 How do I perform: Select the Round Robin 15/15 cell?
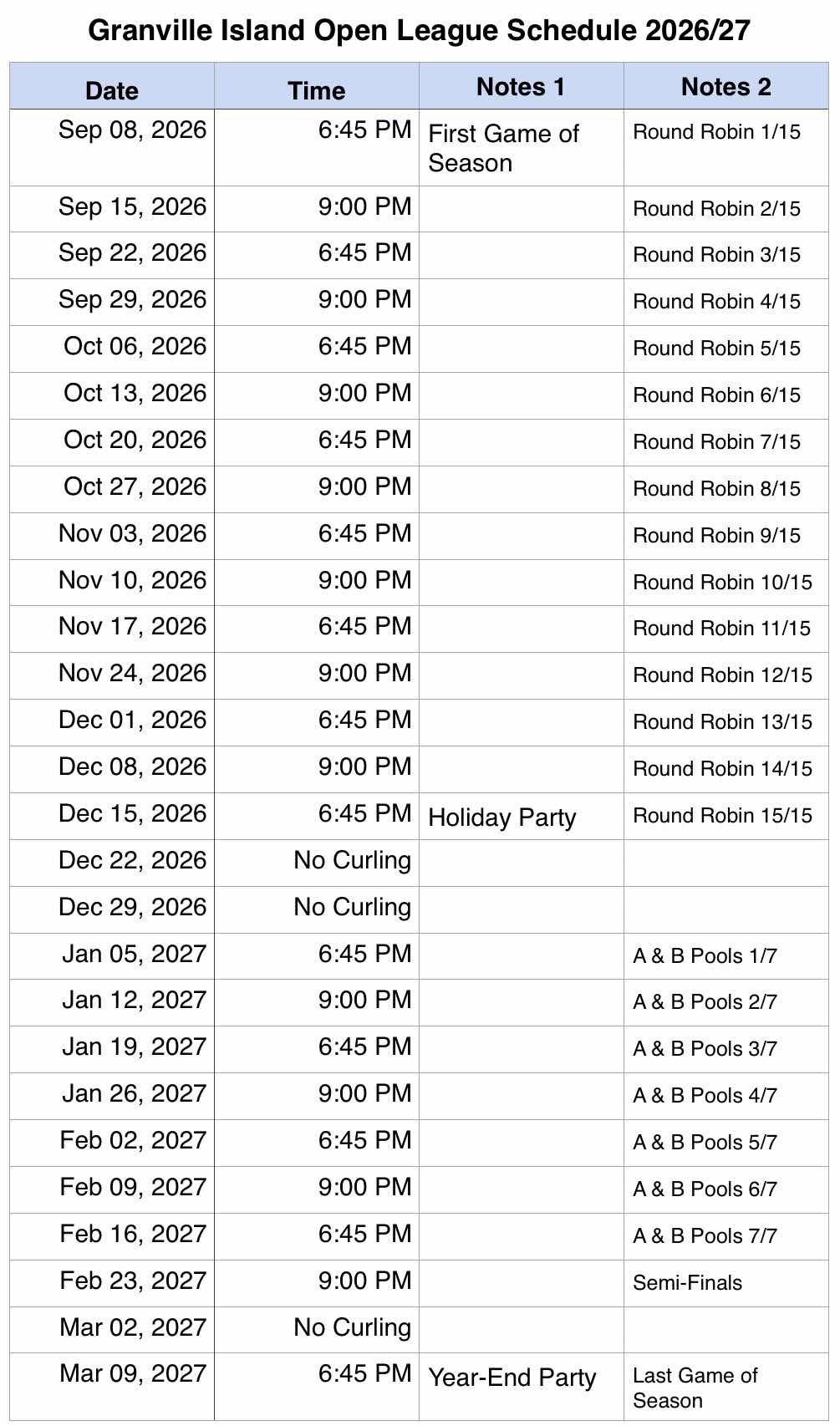point(726,817)
